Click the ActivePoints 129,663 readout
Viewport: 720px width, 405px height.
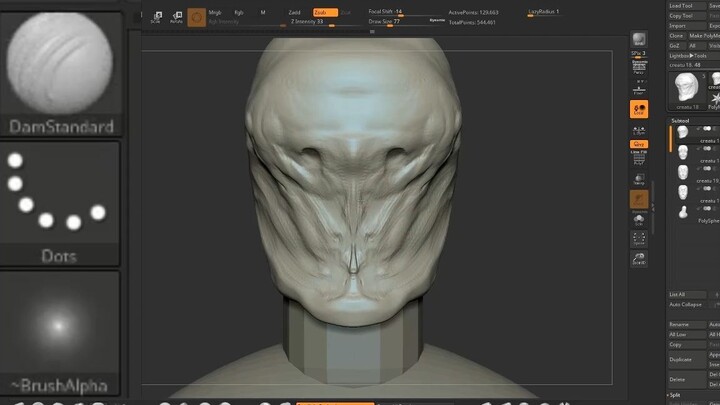point(473,12)
